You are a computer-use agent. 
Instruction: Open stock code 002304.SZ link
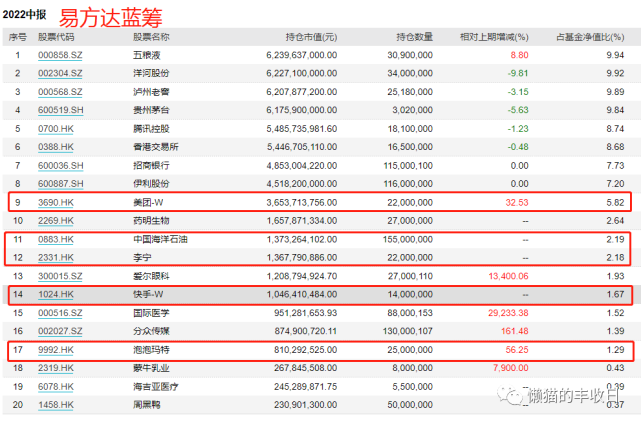61,74
